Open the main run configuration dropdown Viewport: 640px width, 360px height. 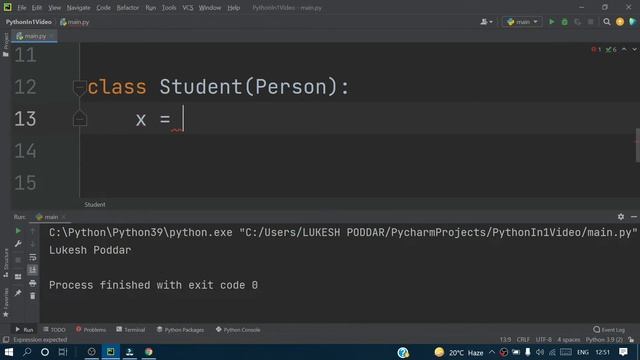pos(522,22)
